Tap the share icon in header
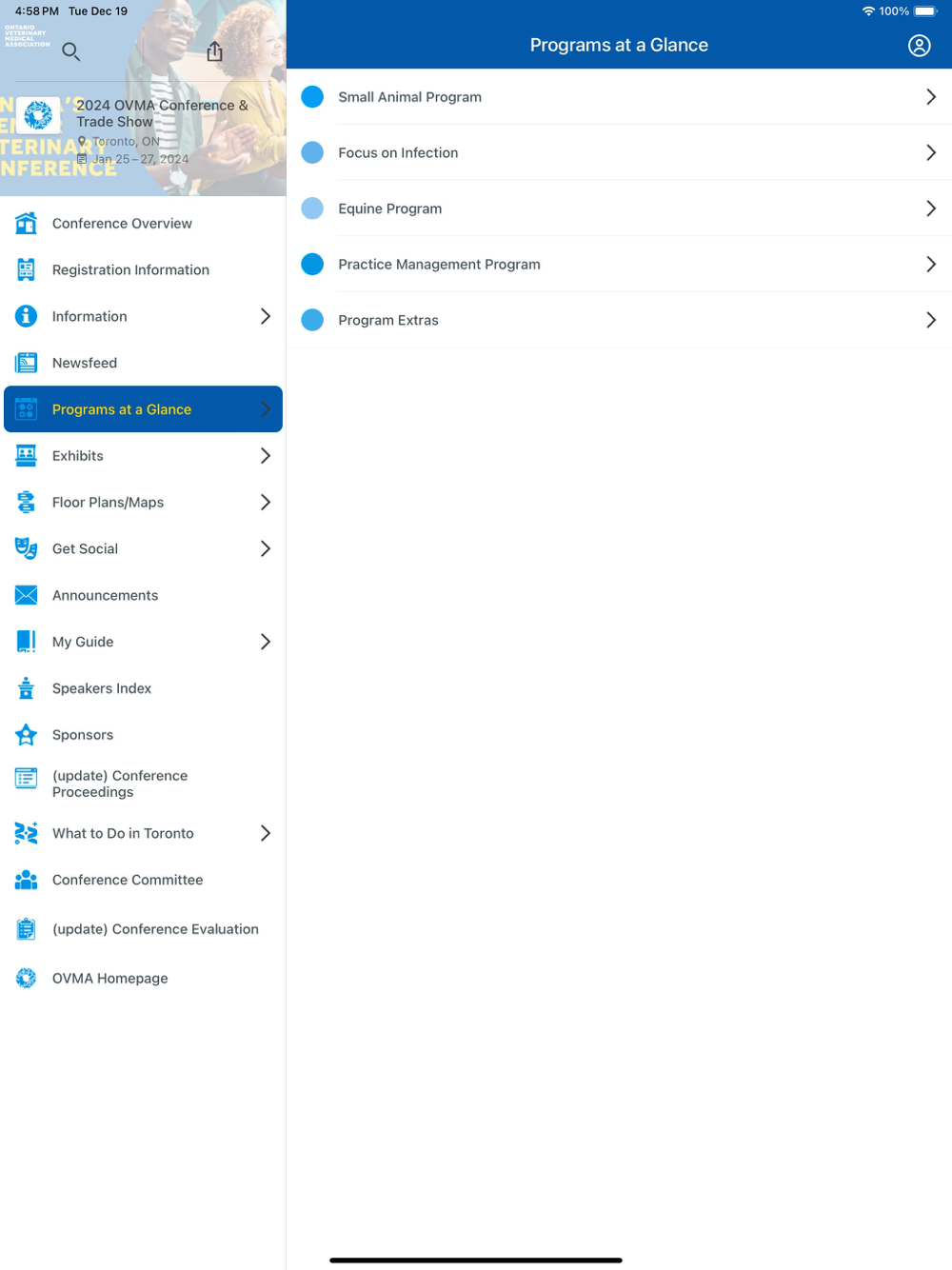The height and width of the screenshot is (1270, 952). pyautogui.click(x=215, y=51)
